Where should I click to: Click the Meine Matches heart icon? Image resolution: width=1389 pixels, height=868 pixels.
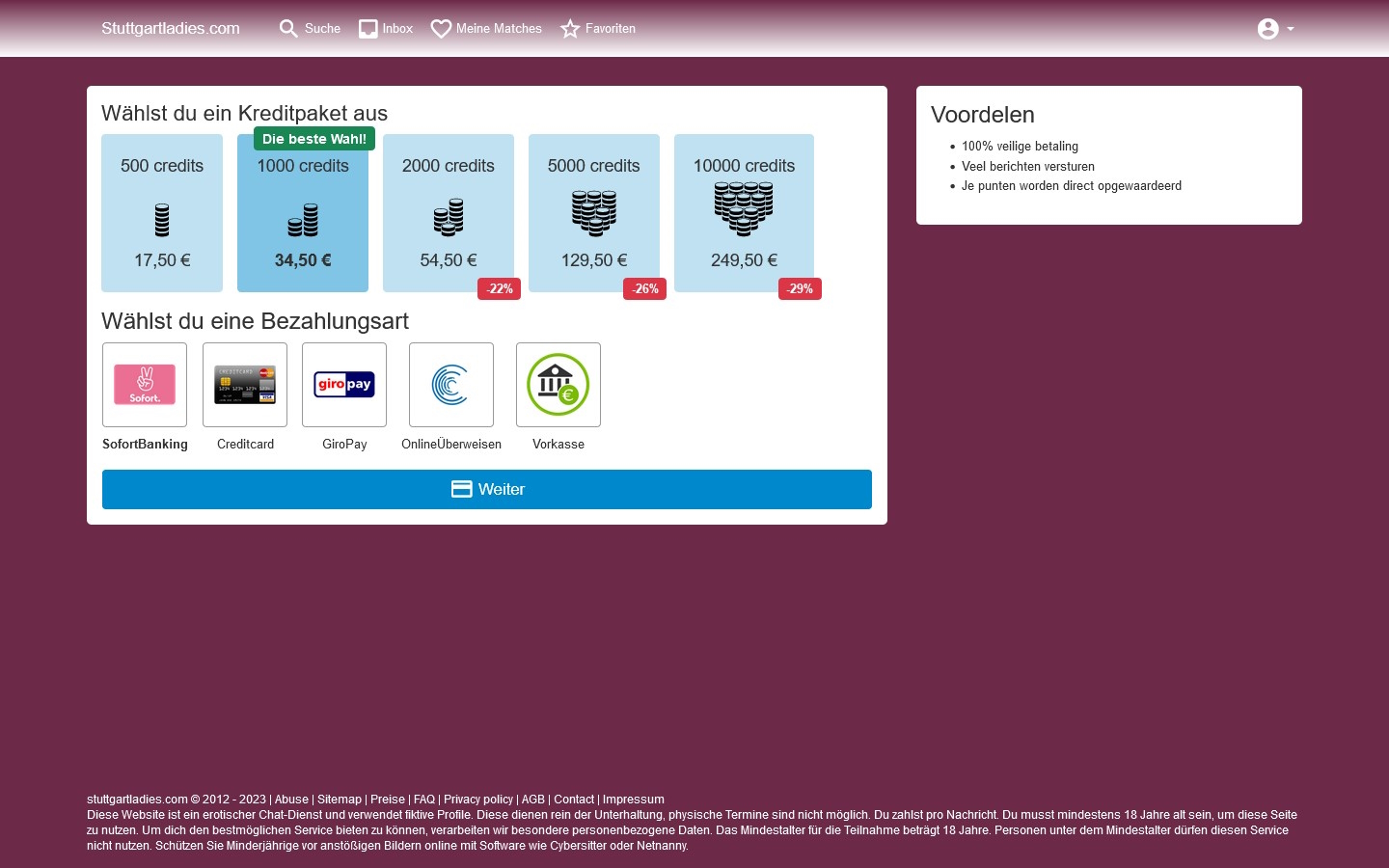441,29
